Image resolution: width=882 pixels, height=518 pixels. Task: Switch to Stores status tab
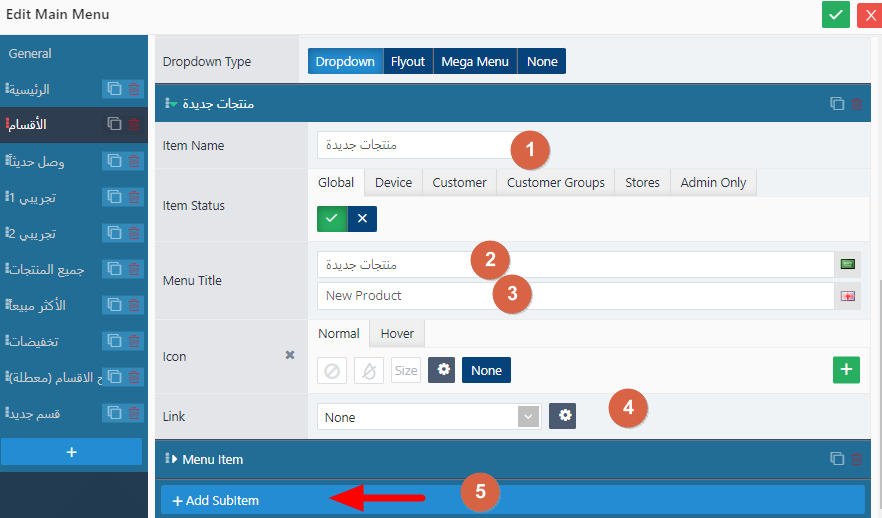coord(642,183)
